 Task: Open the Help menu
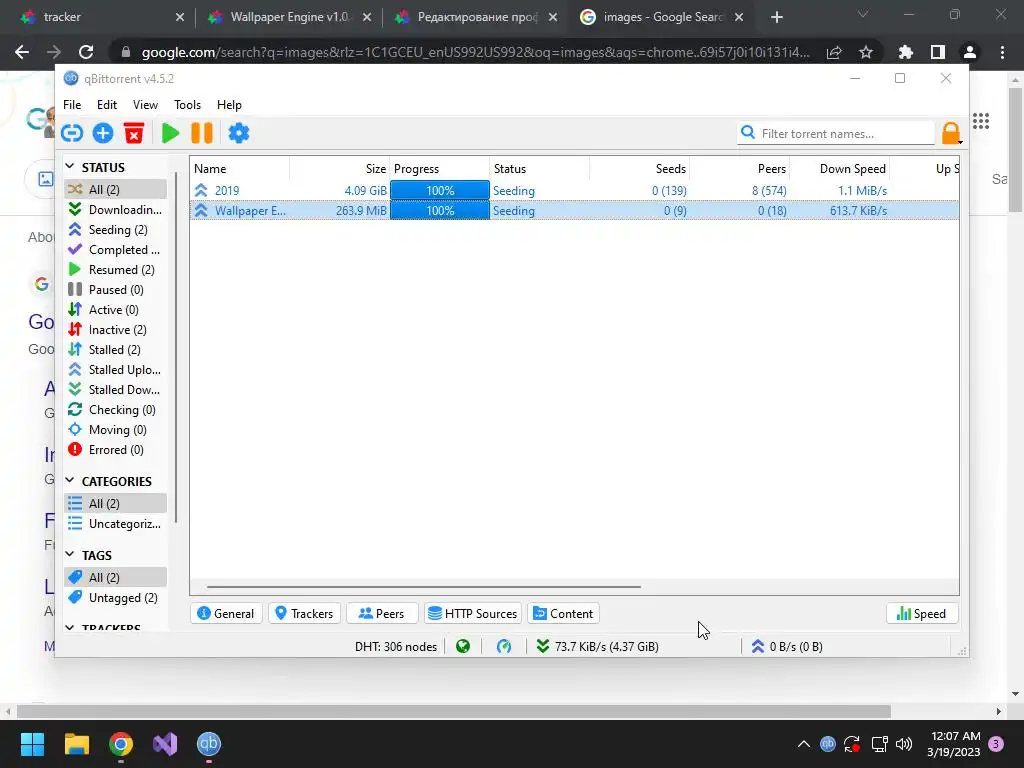[229, 104]
